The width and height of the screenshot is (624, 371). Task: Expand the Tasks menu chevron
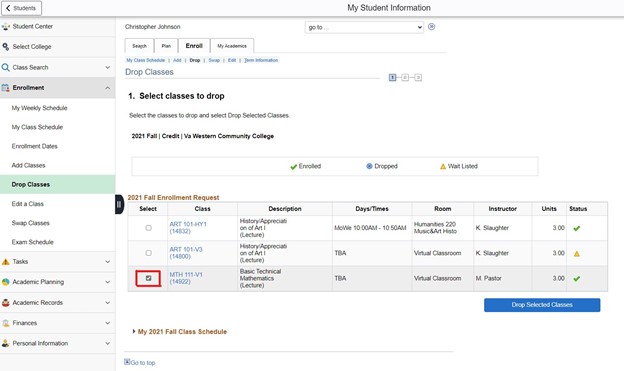click(x=107, y=262)
